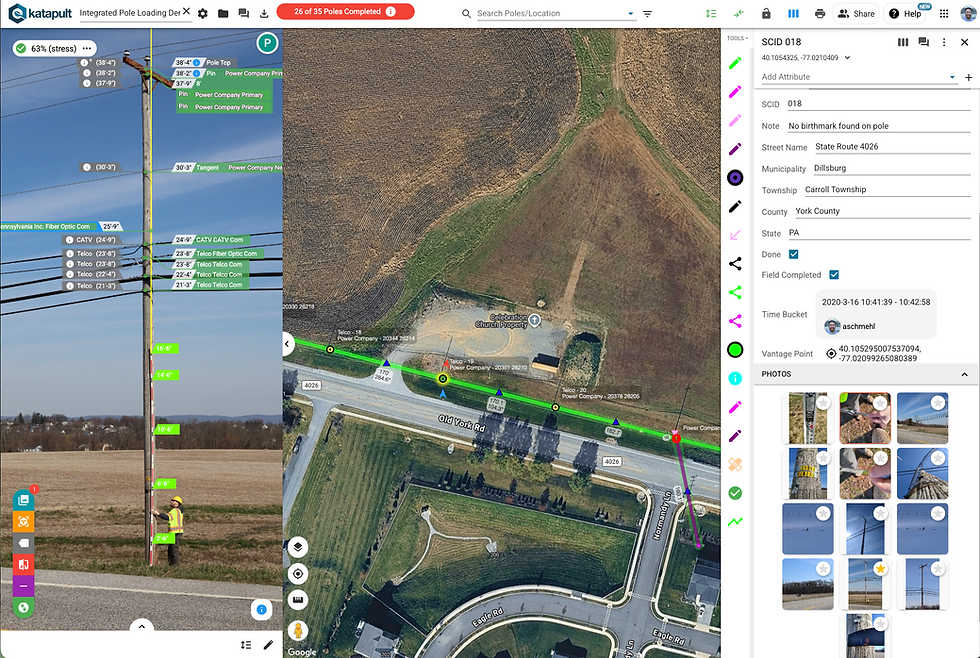980x658 pixels.
Task: Select the magenta share-node connection tool
Action: coord(735,321)
